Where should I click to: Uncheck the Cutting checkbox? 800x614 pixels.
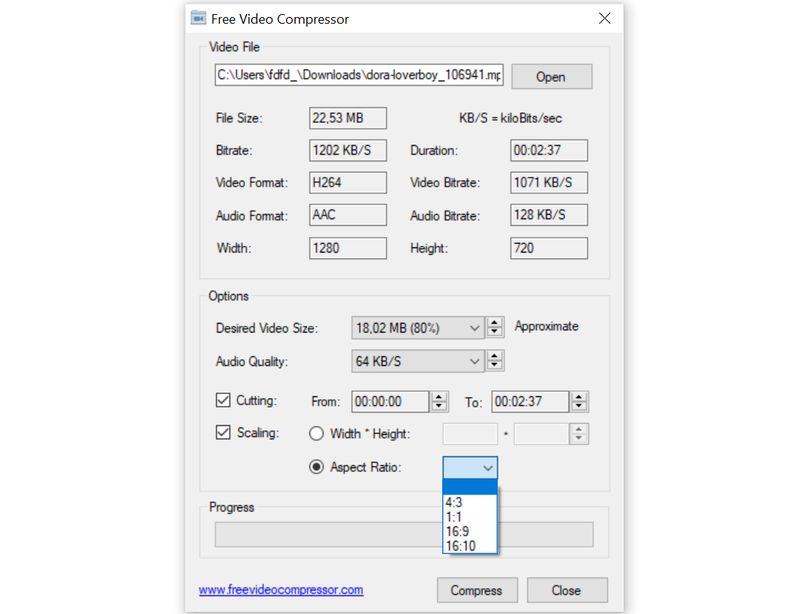point(223,400)
